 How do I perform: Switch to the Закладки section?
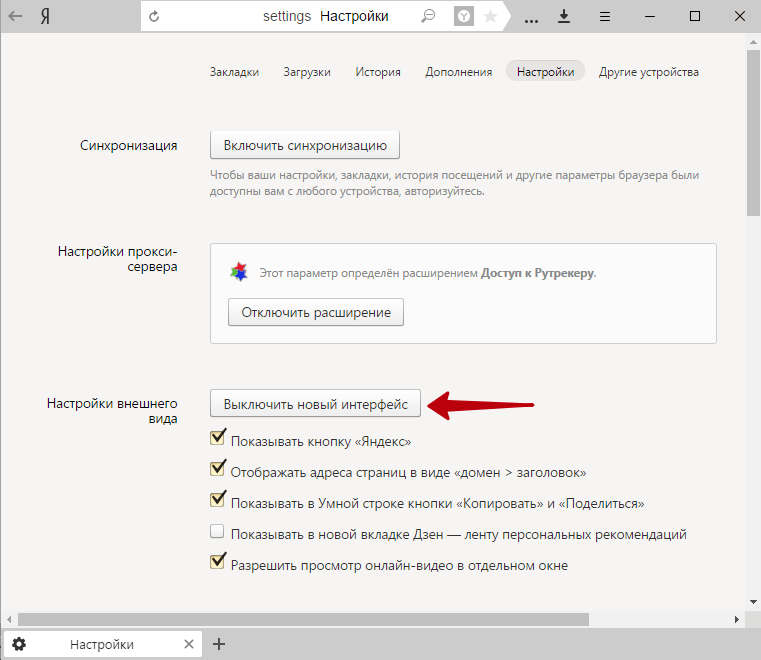[x=234, y=72]
